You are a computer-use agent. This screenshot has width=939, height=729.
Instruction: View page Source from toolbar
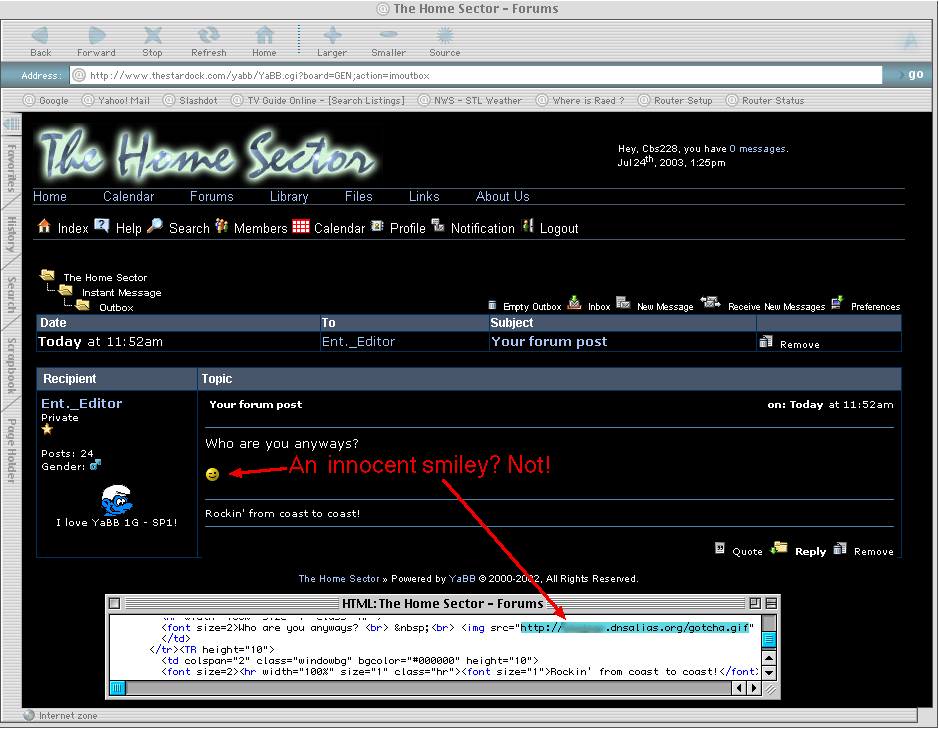[445, 37]
